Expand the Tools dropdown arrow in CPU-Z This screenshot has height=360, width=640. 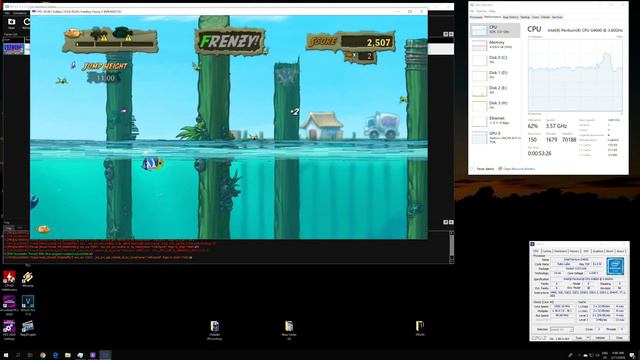(x=588, y=338)
